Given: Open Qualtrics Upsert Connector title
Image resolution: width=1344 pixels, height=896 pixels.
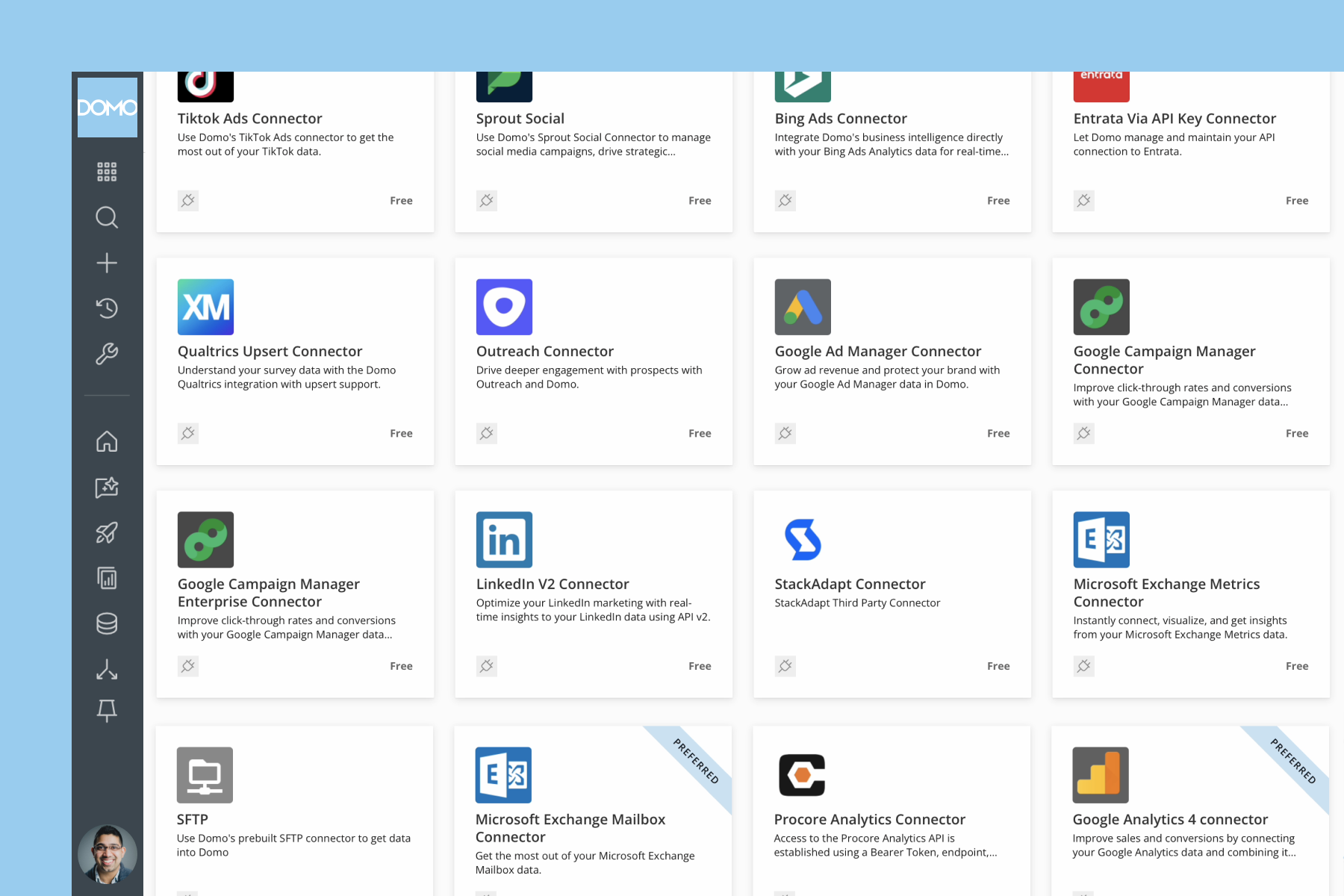Looking at the screenshot, I should [270, 351].
